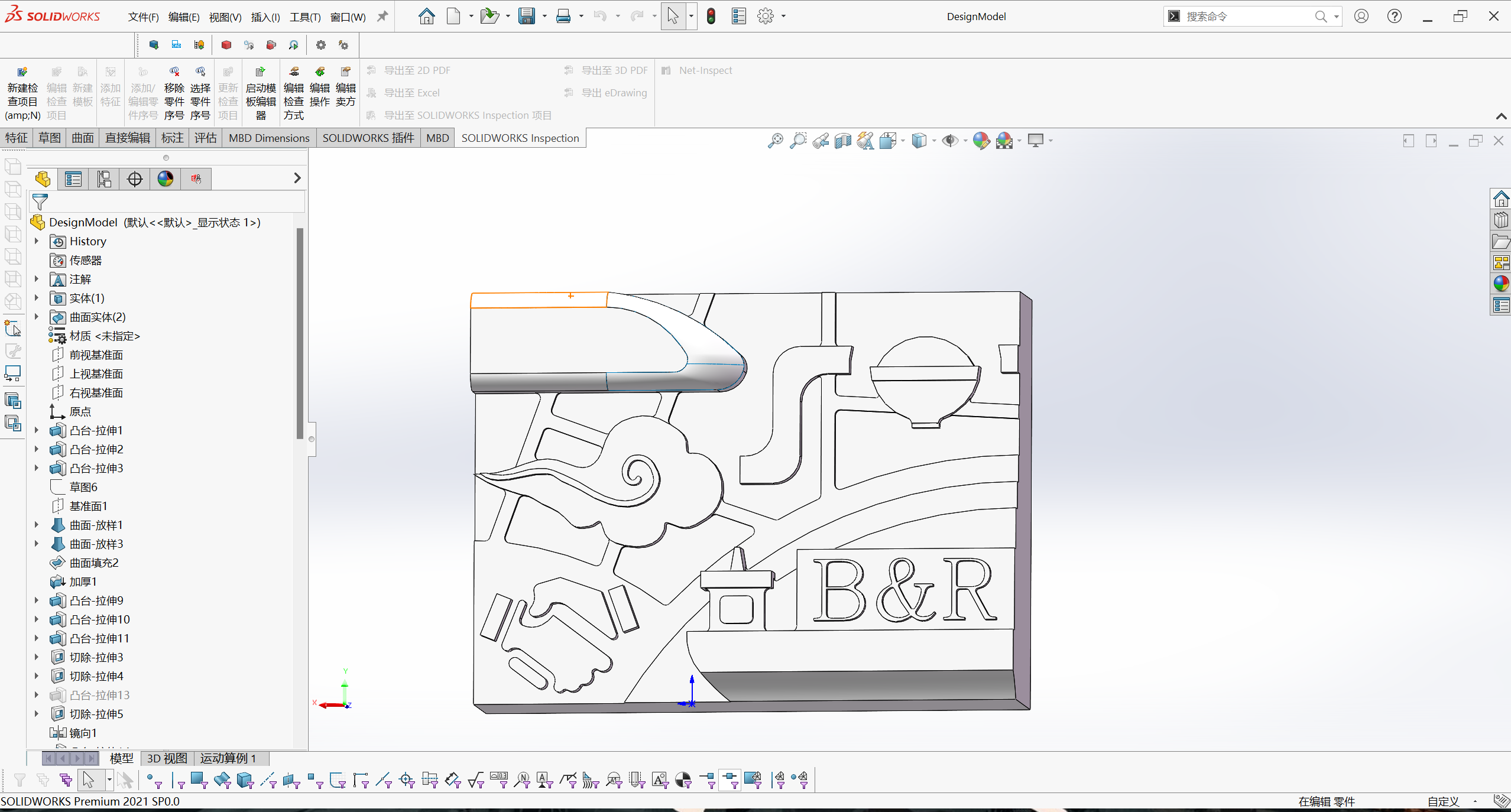
Task: Click 编辑检查方式 button
Action: tap(294, 93)
